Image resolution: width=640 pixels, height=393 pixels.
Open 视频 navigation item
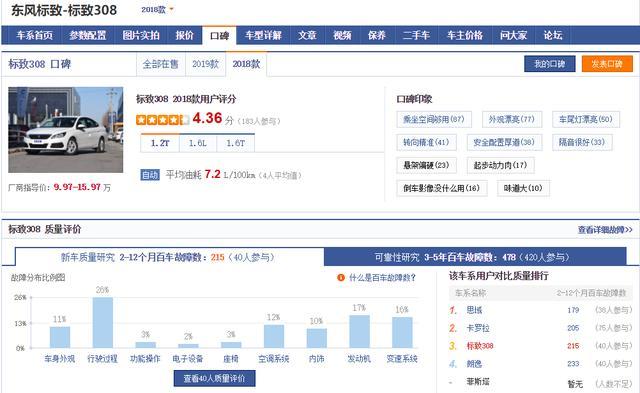(x=342, y=36)
